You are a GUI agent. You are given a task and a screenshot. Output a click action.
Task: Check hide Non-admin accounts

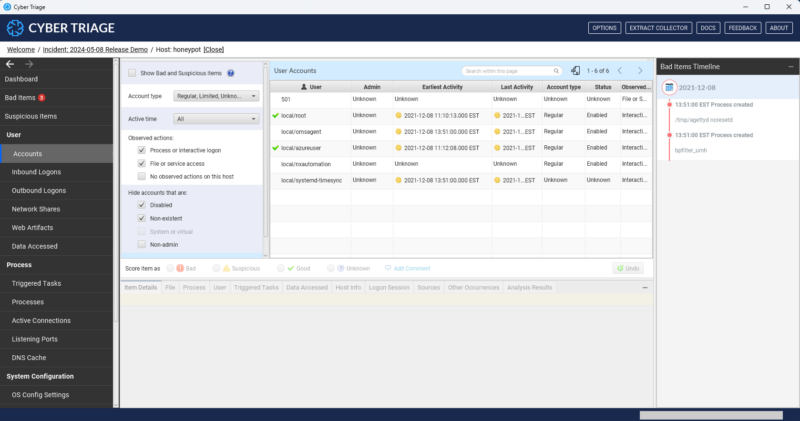[141, 244]
